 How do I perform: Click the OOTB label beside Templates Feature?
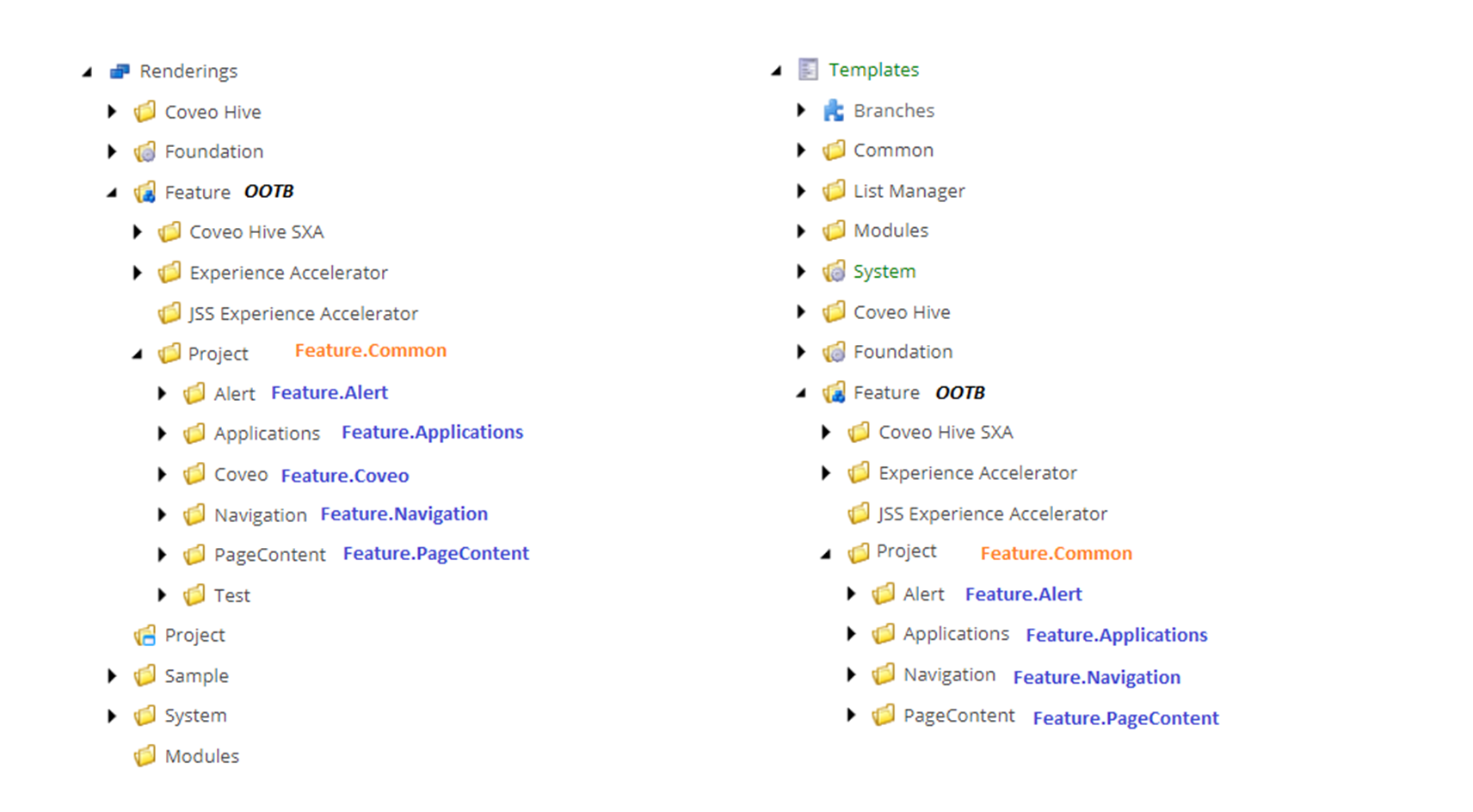[959, 393]
